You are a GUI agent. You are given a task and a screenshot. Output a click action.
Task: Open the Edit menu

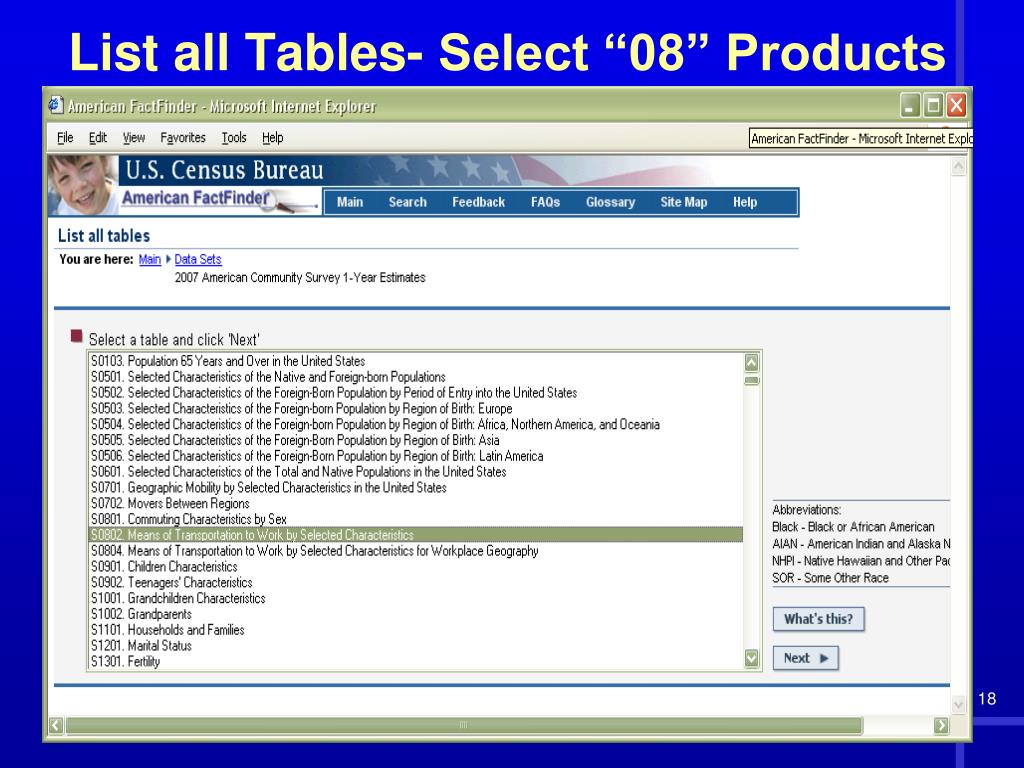[x=98, y=138]
